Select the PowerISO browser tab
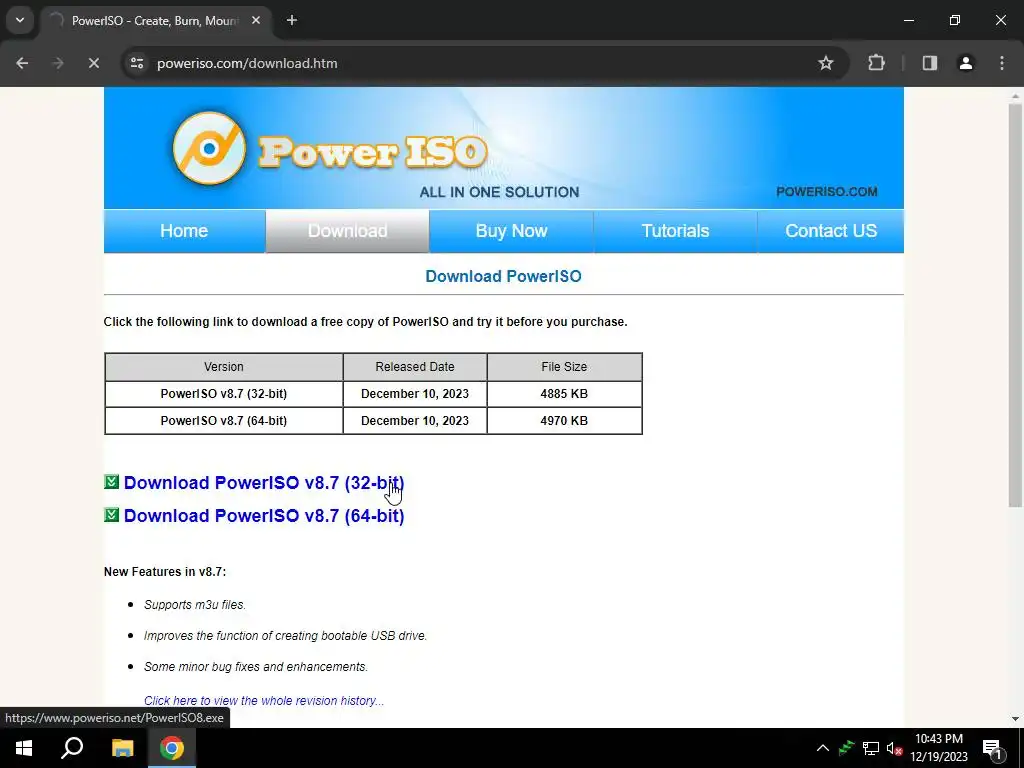 [155, 21]
